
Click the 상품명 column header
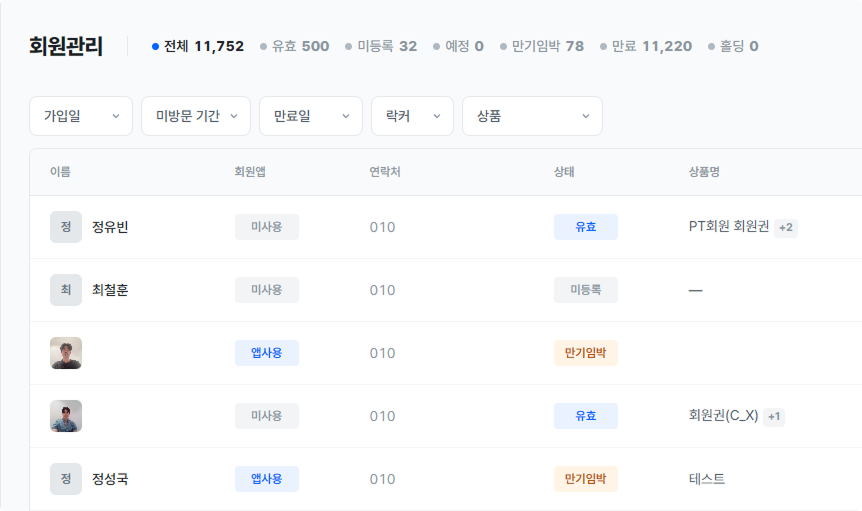(704, 172)
